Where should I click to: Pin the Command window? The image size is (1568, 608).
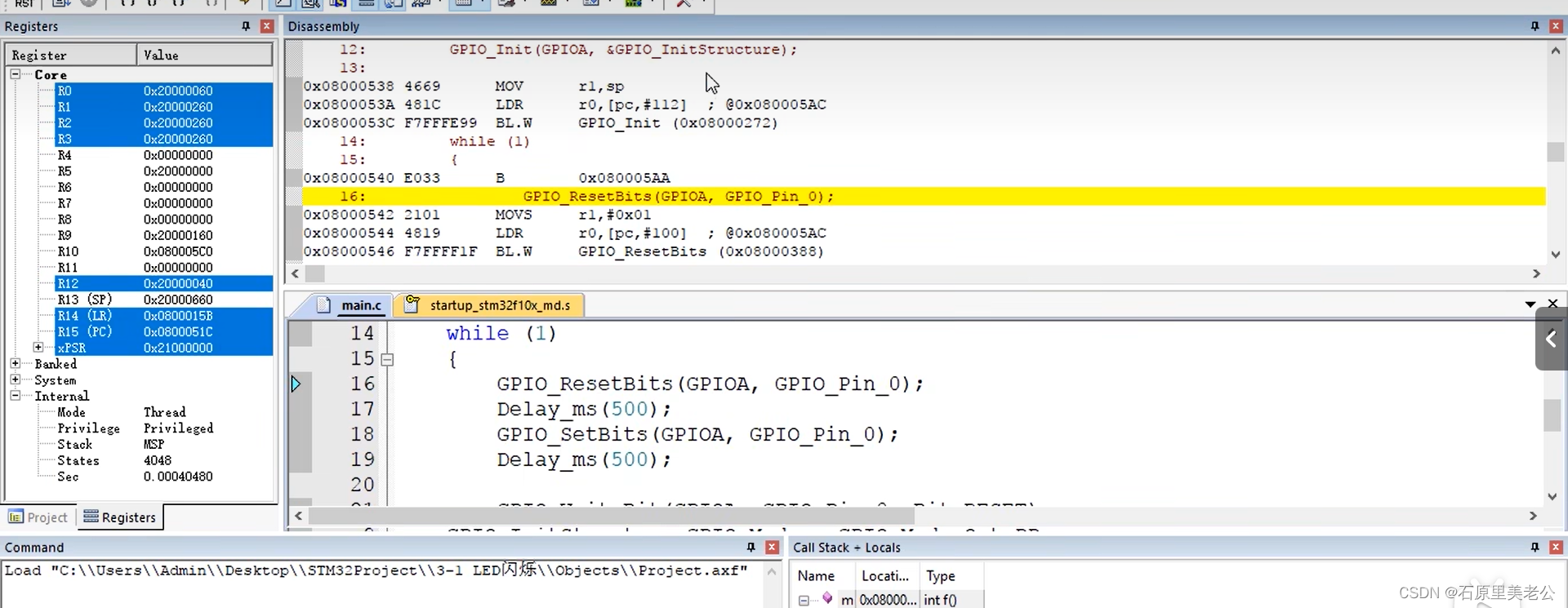[751, 547]
